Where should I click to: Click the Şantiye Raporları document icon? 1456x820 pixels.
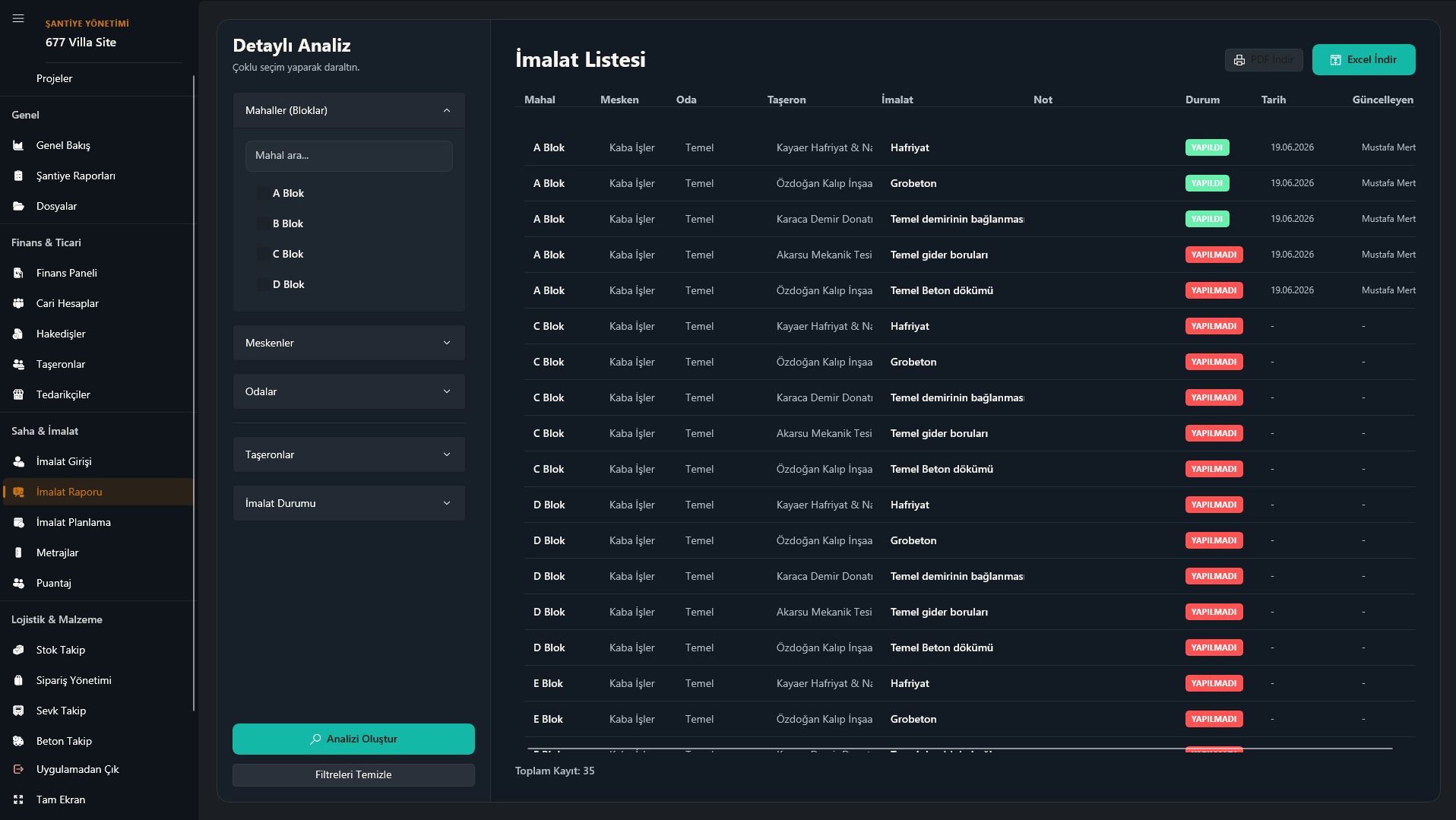tap(18, 176)
